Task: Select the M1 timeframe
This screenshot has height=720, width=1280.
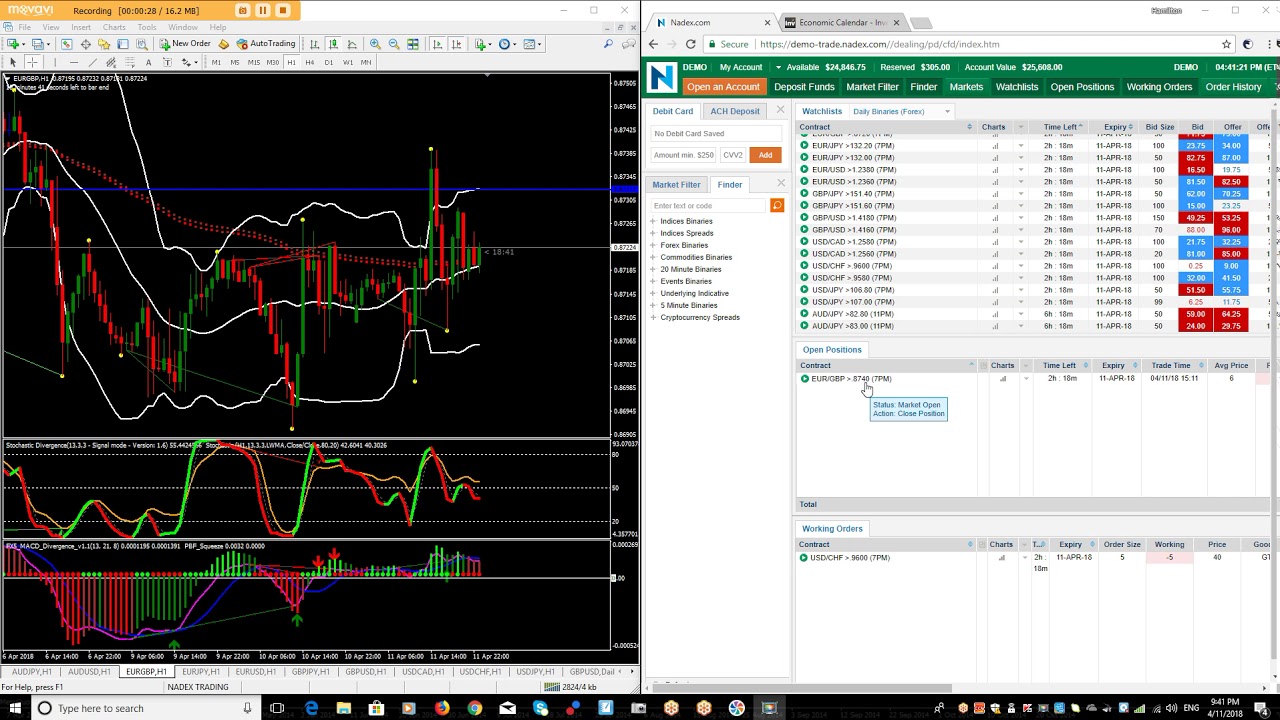Action: click(x=216, y=62)
